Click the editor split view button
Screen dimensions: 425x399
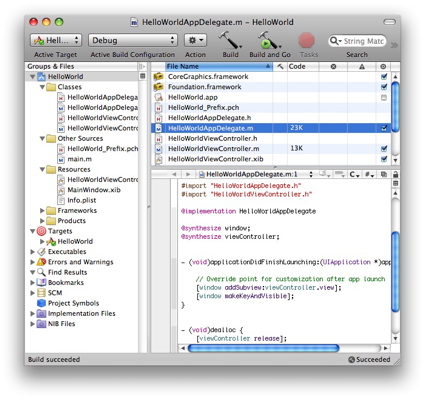[x=395, y=183]
